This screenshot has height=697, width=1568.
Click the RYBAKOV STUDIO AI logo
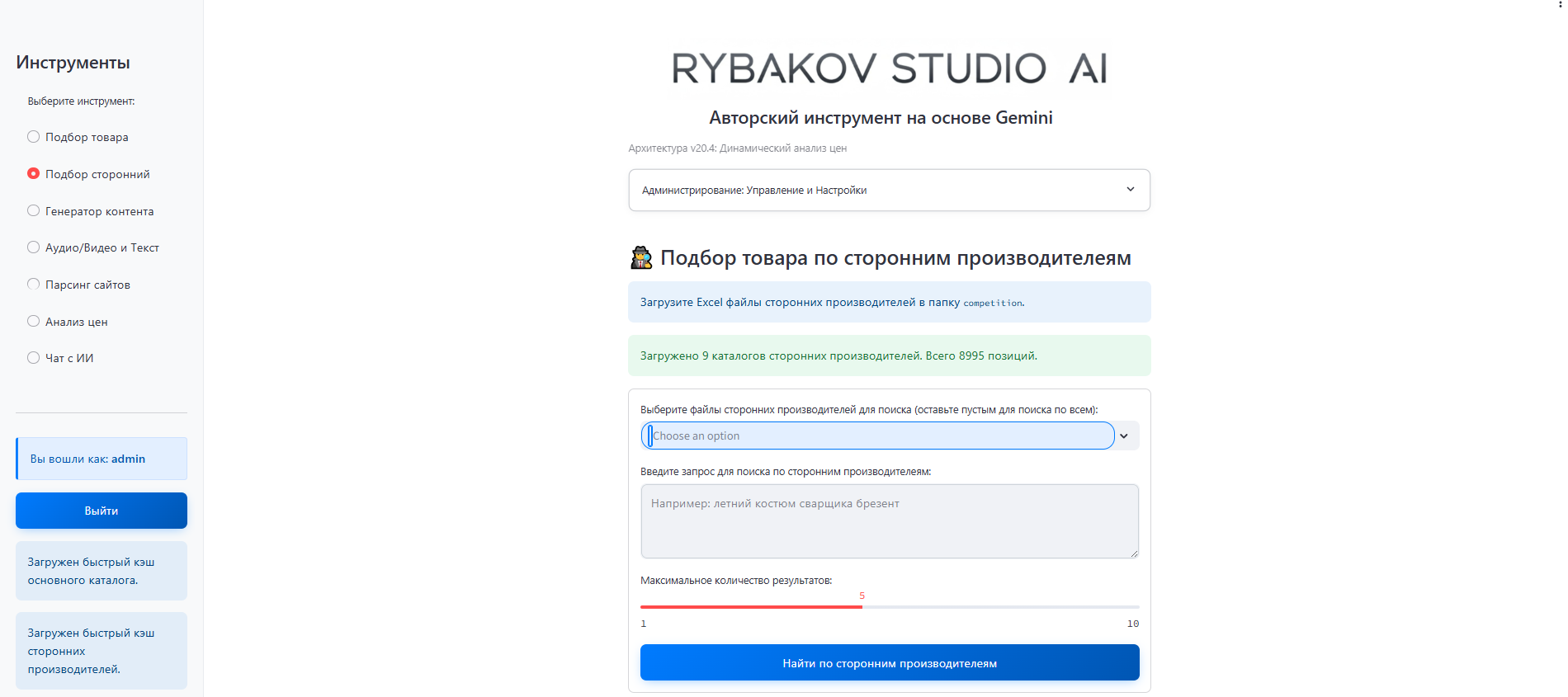pos(889,68)
